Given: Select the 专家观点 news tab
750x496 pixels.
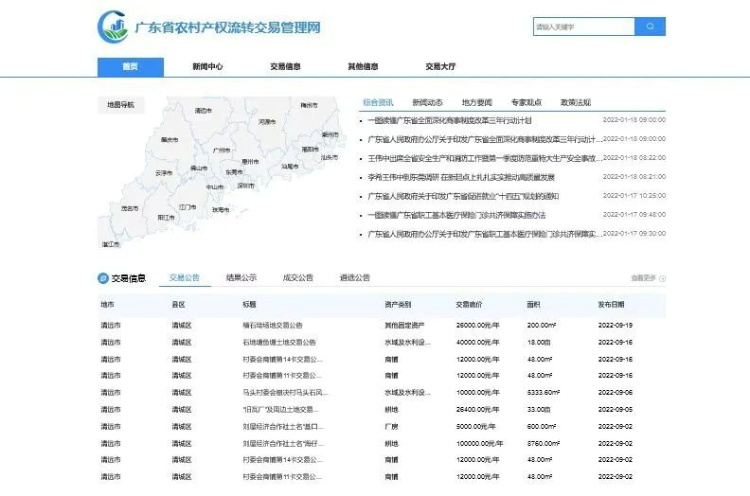Looking at the screenshot, I should click(x=526, y=102).
